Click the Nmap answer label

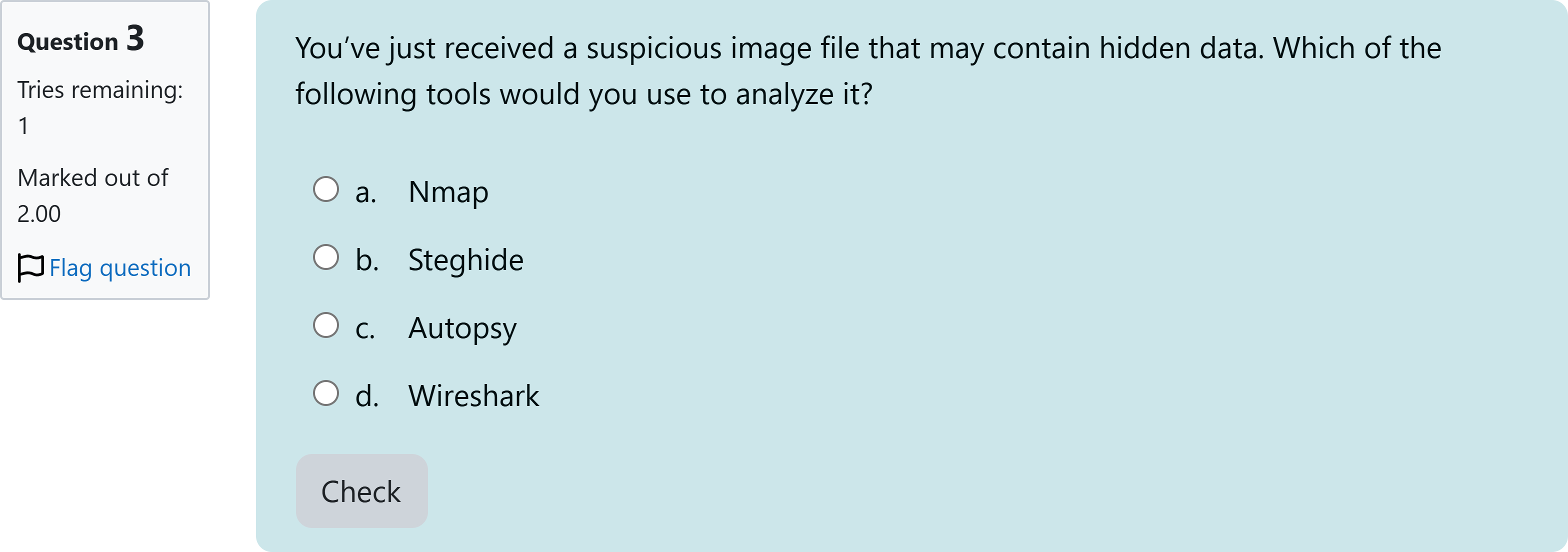(x=448, y=191)
